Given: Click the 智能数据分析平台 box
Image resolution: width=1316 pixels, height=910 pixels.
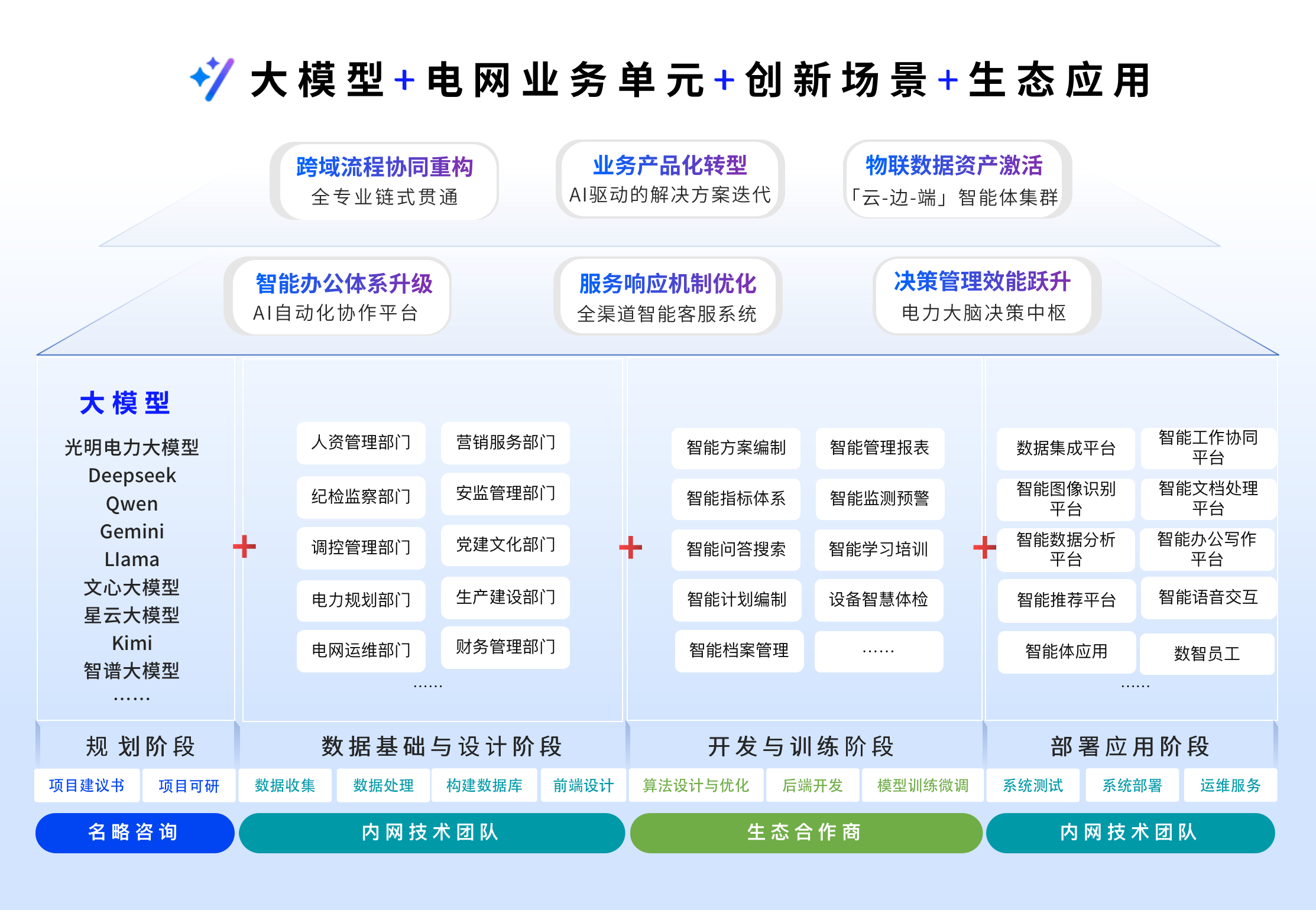Looking at the screenshot, I should 1066,550.
